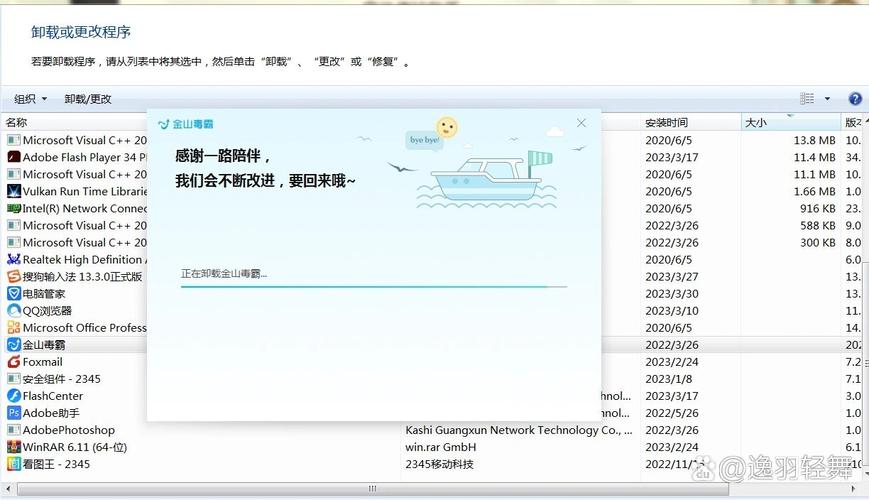Open help via the blue question mark
This screenshot has width=869, height=500.
pyautogui.click(x=855, y=99)
